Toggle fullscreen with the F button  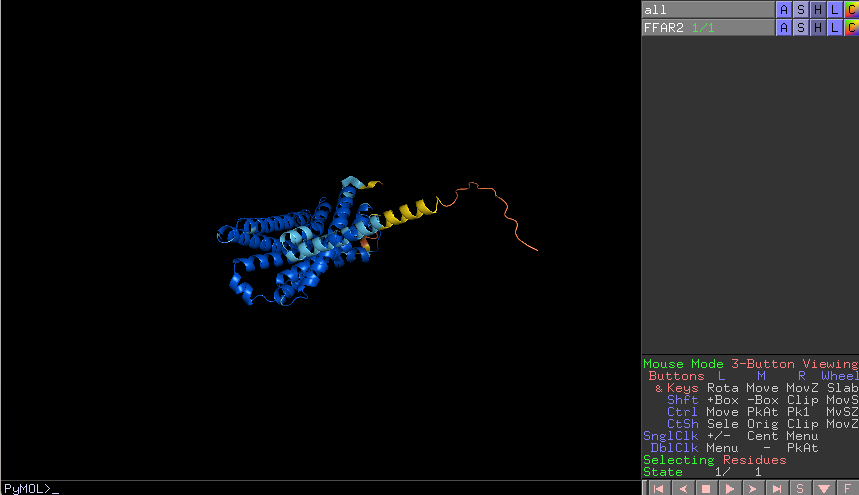click(x=847, y=488)
